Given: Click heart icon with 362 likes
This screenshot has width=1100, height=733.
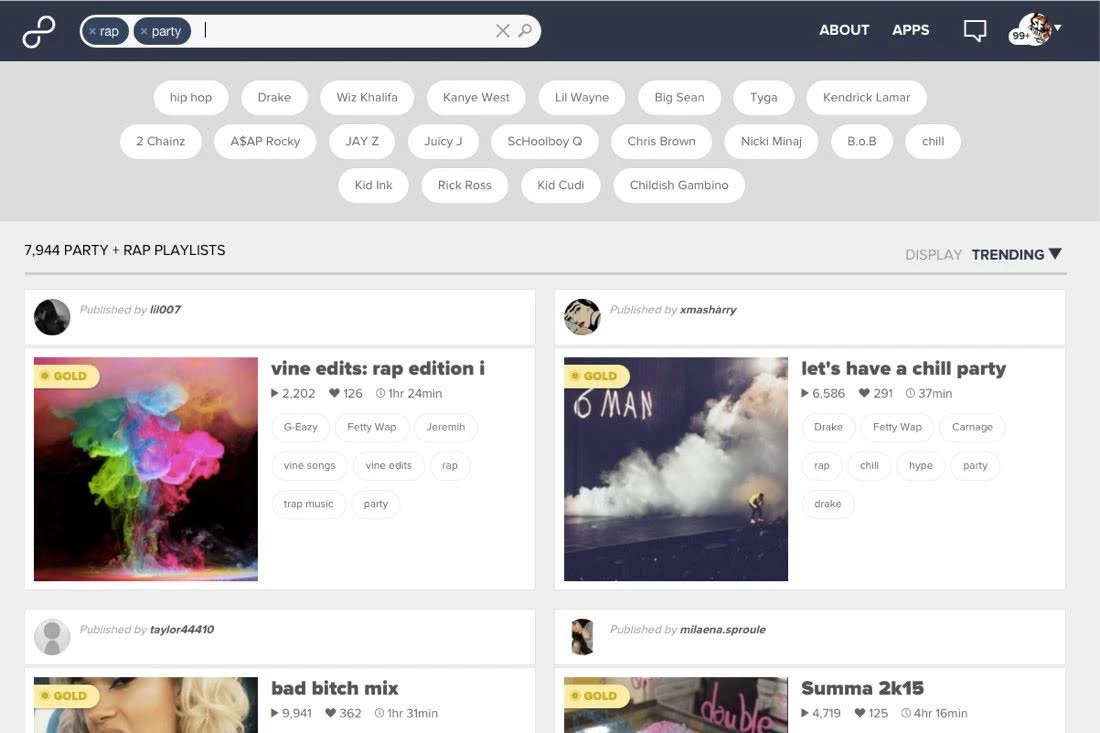Looking at the screenshot, I should (330, 713).
